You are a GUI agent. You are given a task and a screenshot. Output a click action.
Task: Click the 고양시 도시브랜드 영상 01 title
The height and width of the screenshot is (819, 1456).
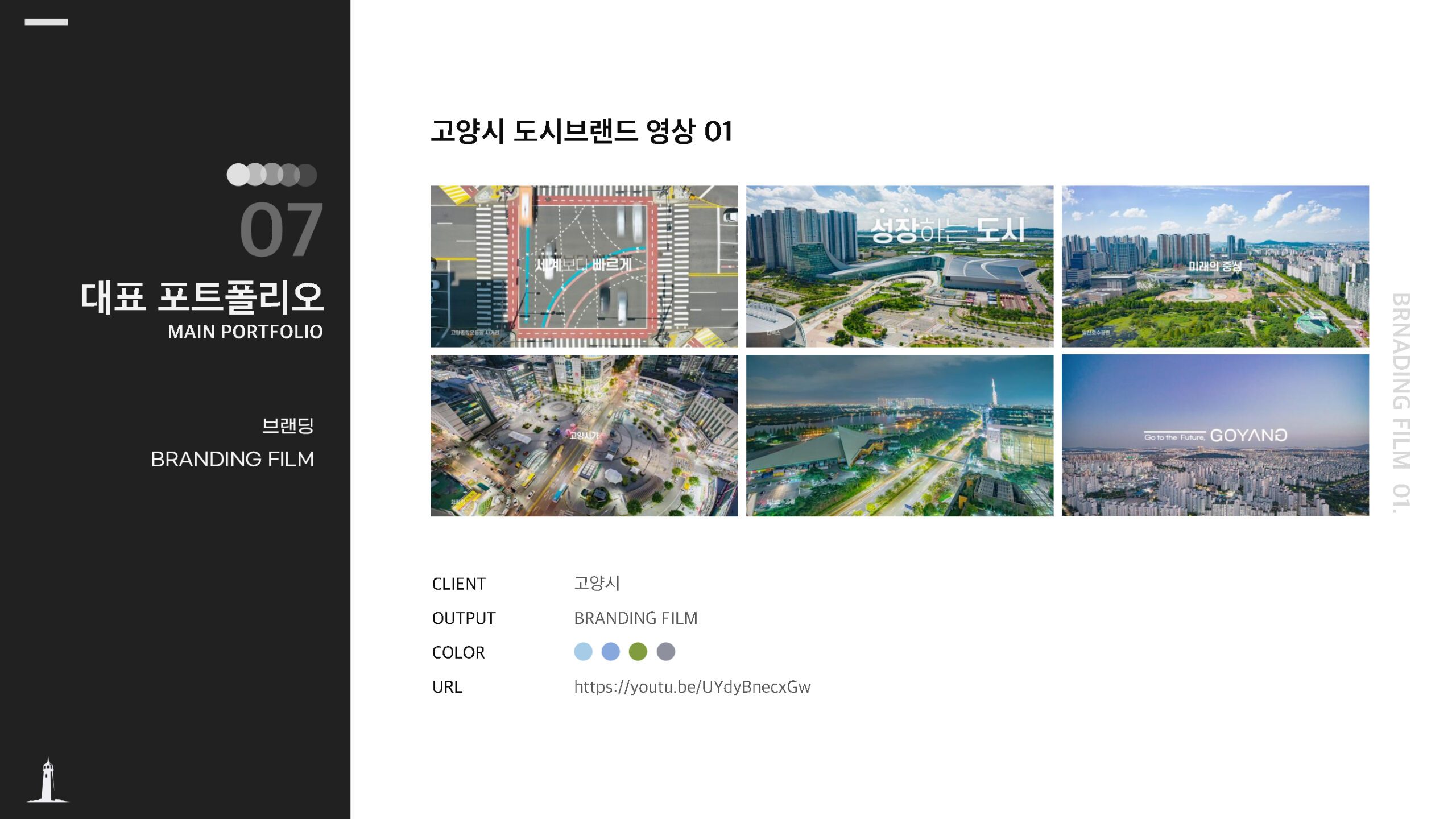pos(581,131)
